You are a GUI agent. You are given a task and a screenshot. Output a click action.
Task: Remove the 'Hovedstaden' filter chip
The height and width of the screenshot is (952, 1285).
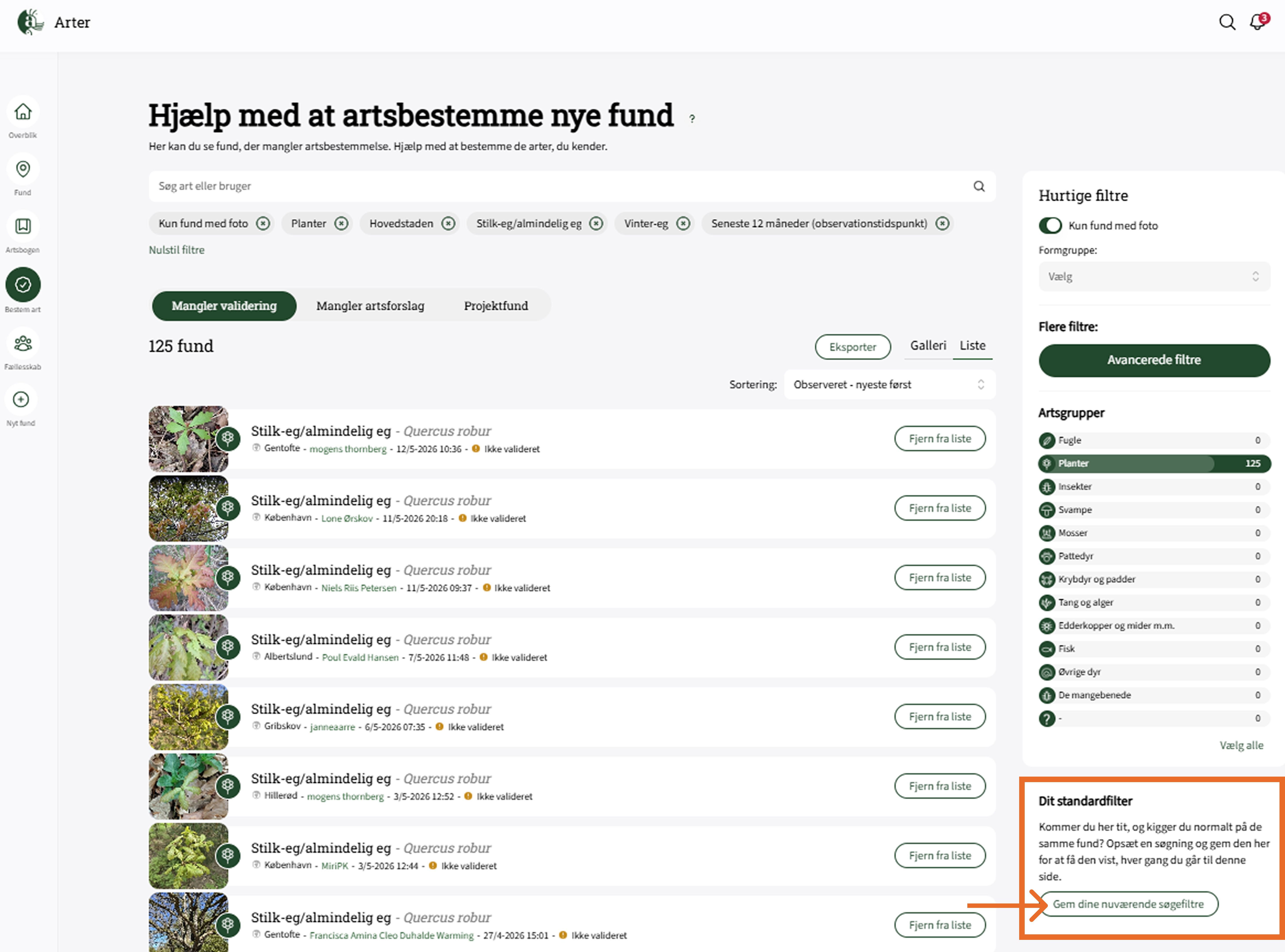448,223
